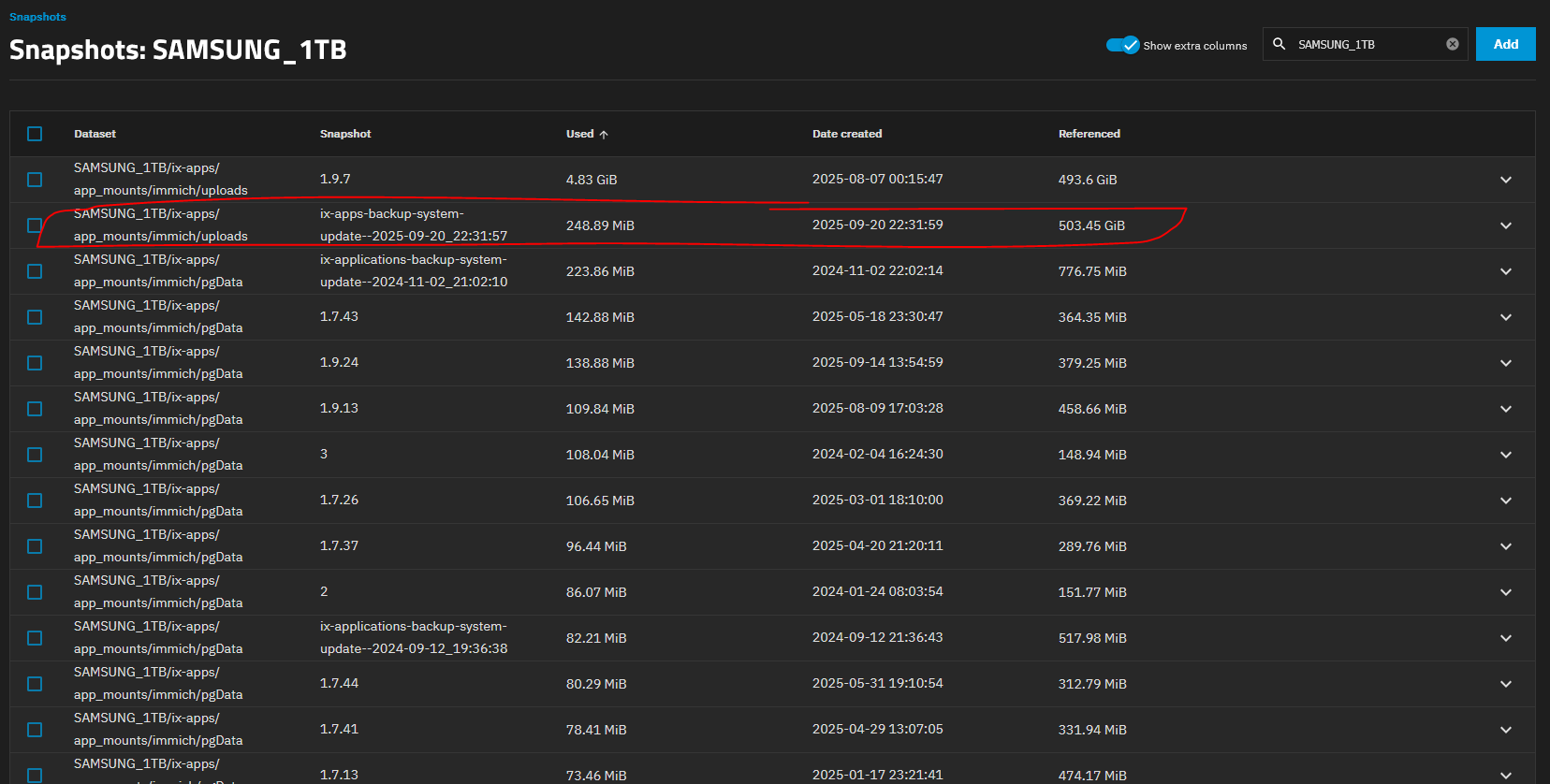This screenshot has height=784, width=1550.
Task: Toggle Show extra columns switch
Action: point(1122,45)
